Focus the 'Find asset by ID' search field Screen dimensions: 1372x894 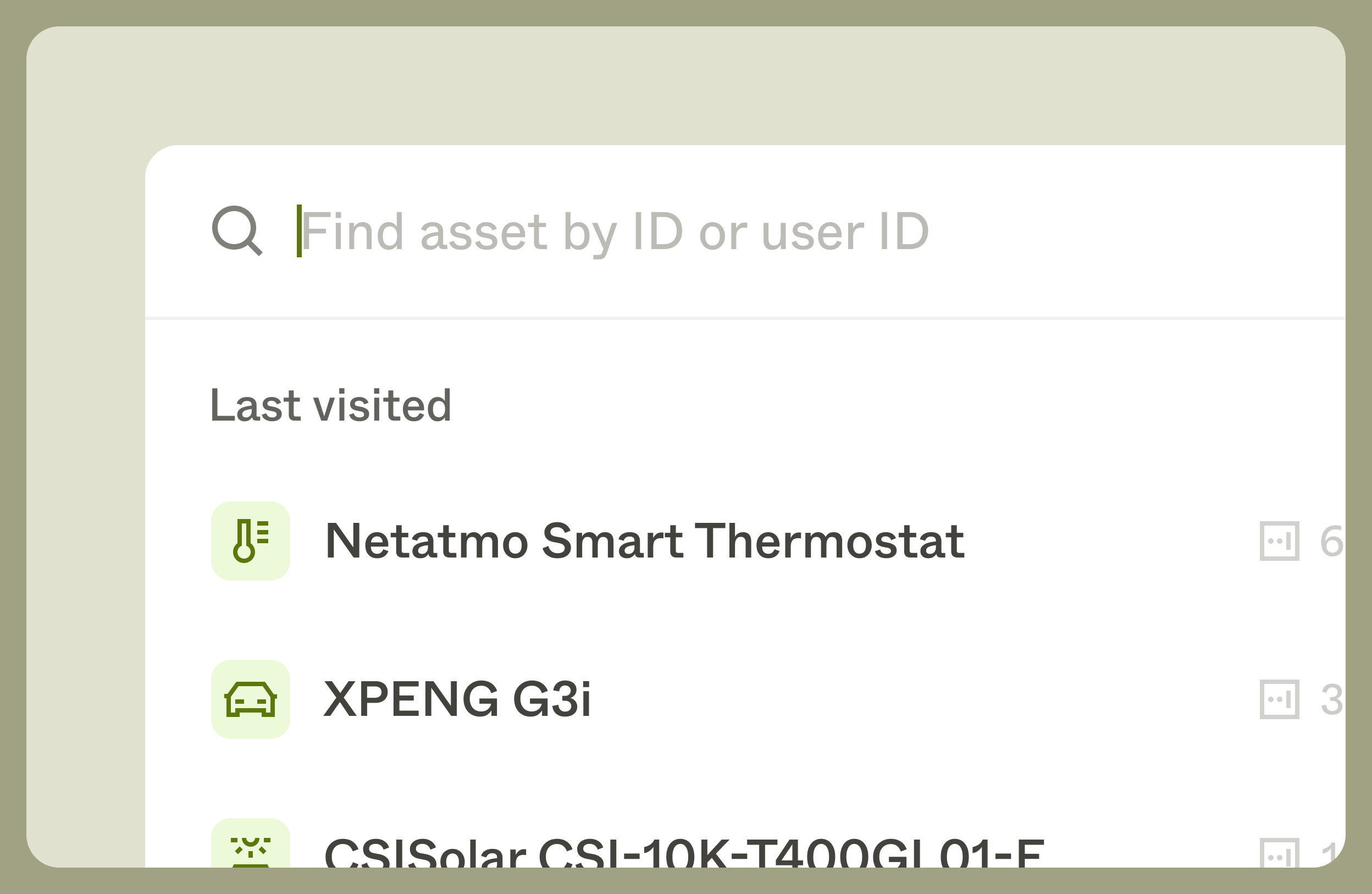614,232
